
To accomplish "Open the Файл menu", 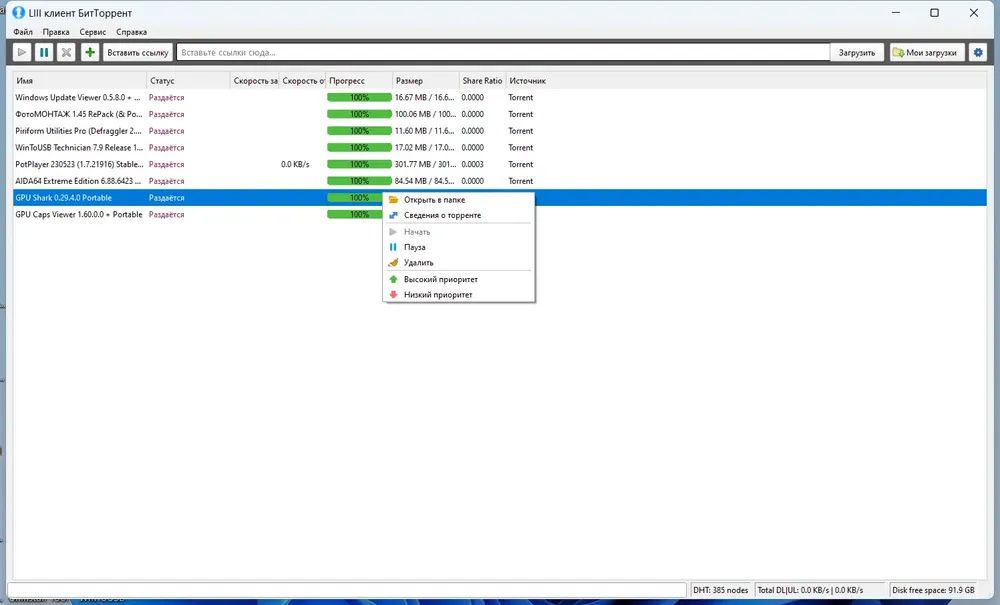I will (23, 32).
